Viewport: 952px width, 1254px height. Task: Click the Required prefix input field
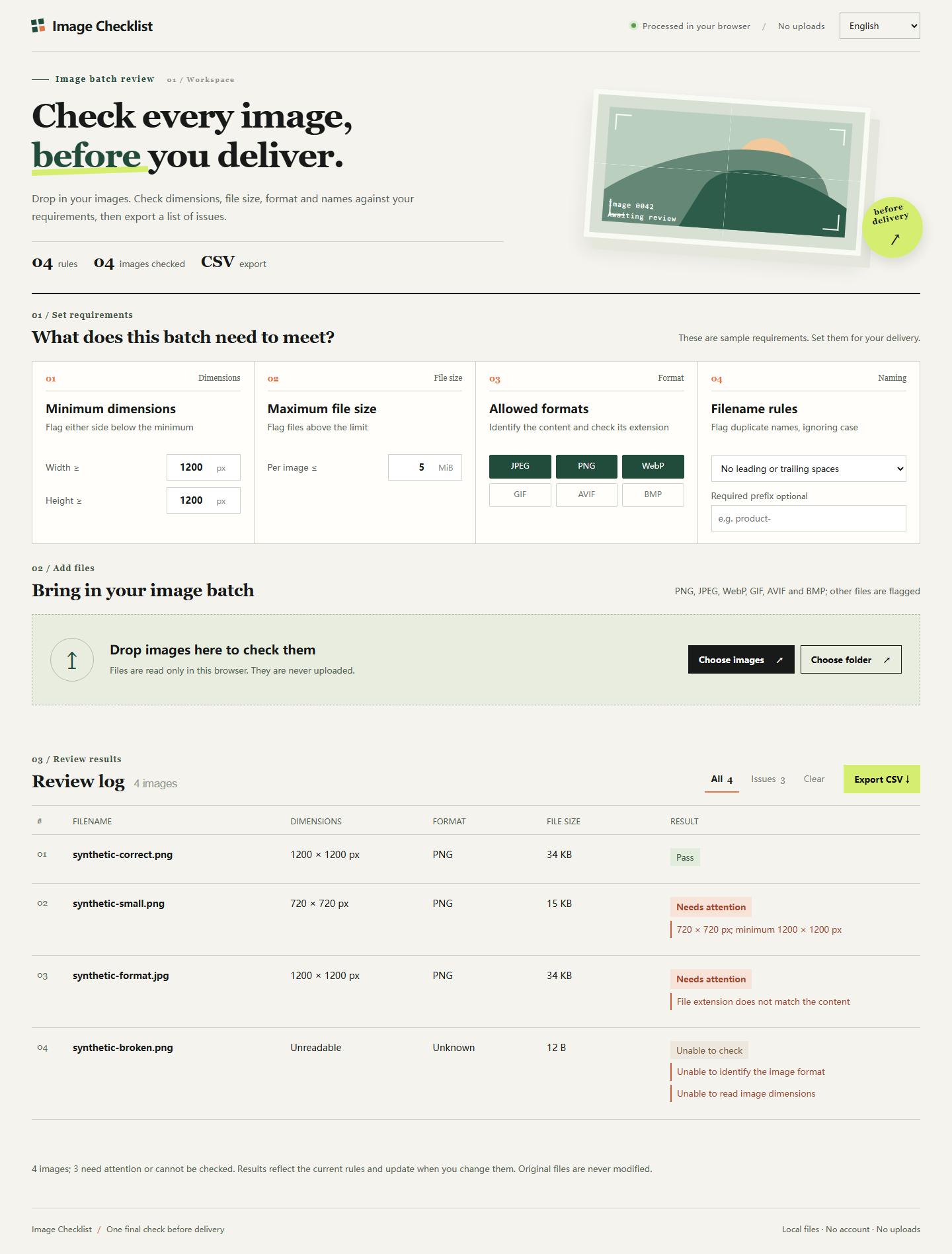click(x=809, y=518)
